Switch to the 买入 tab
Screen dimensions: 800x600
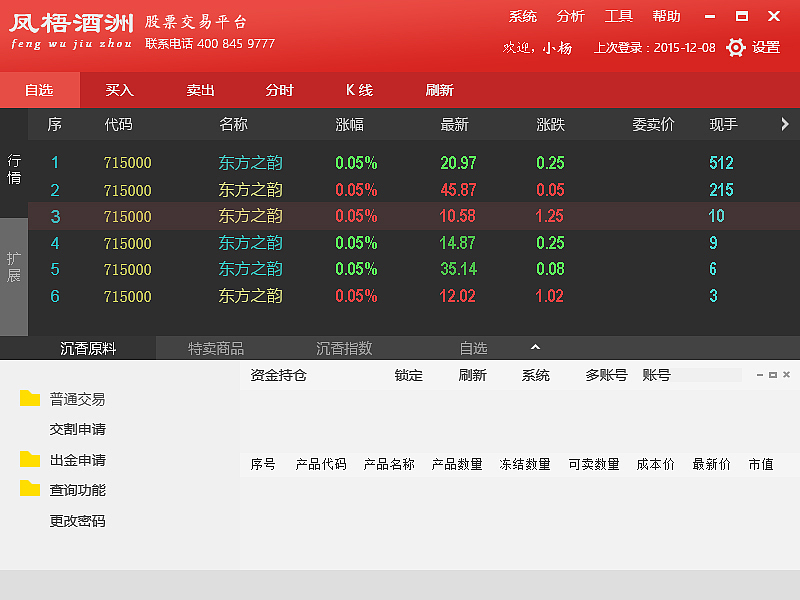click(119, 90)
